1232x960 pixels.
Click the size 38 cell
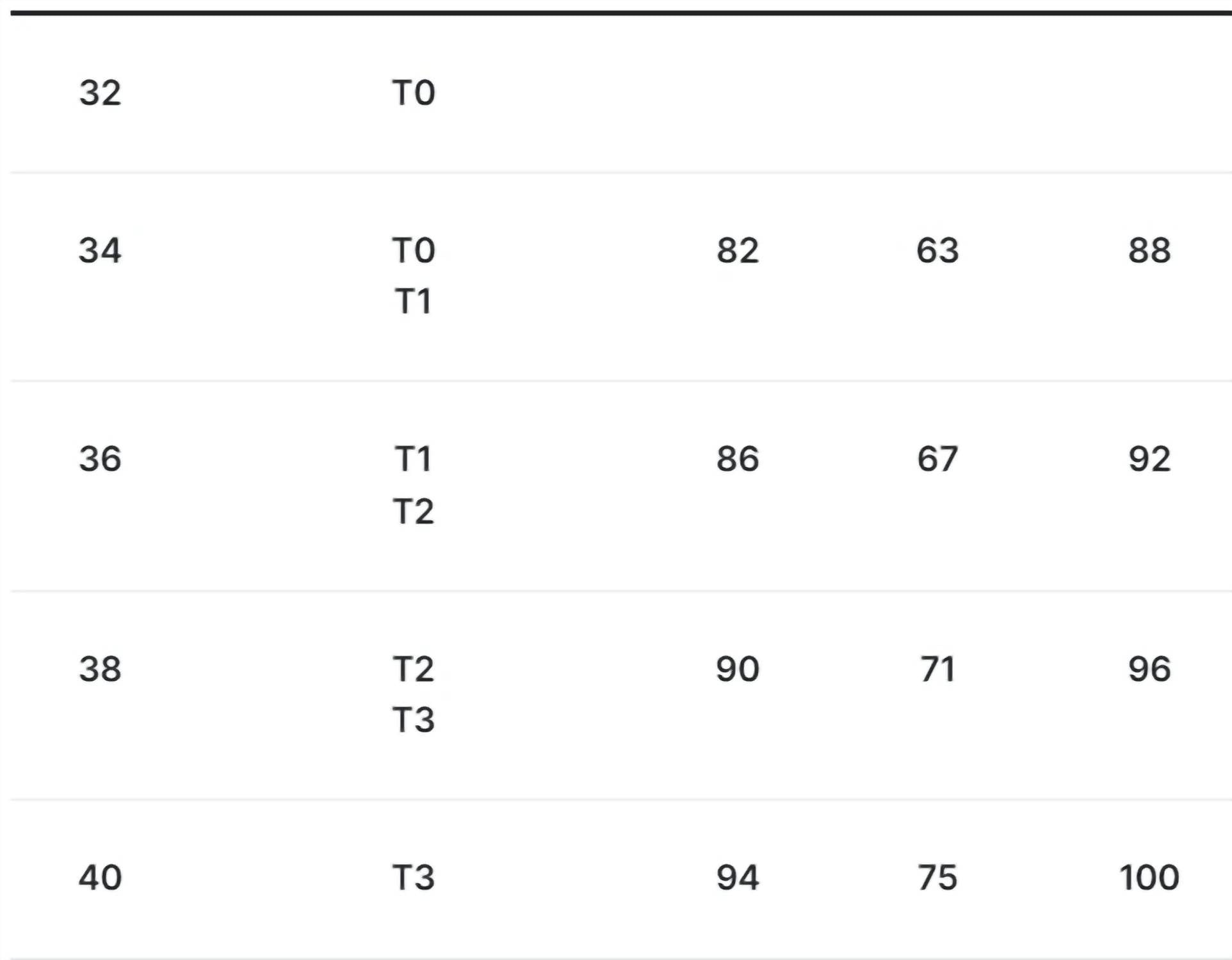pos(100,669)
